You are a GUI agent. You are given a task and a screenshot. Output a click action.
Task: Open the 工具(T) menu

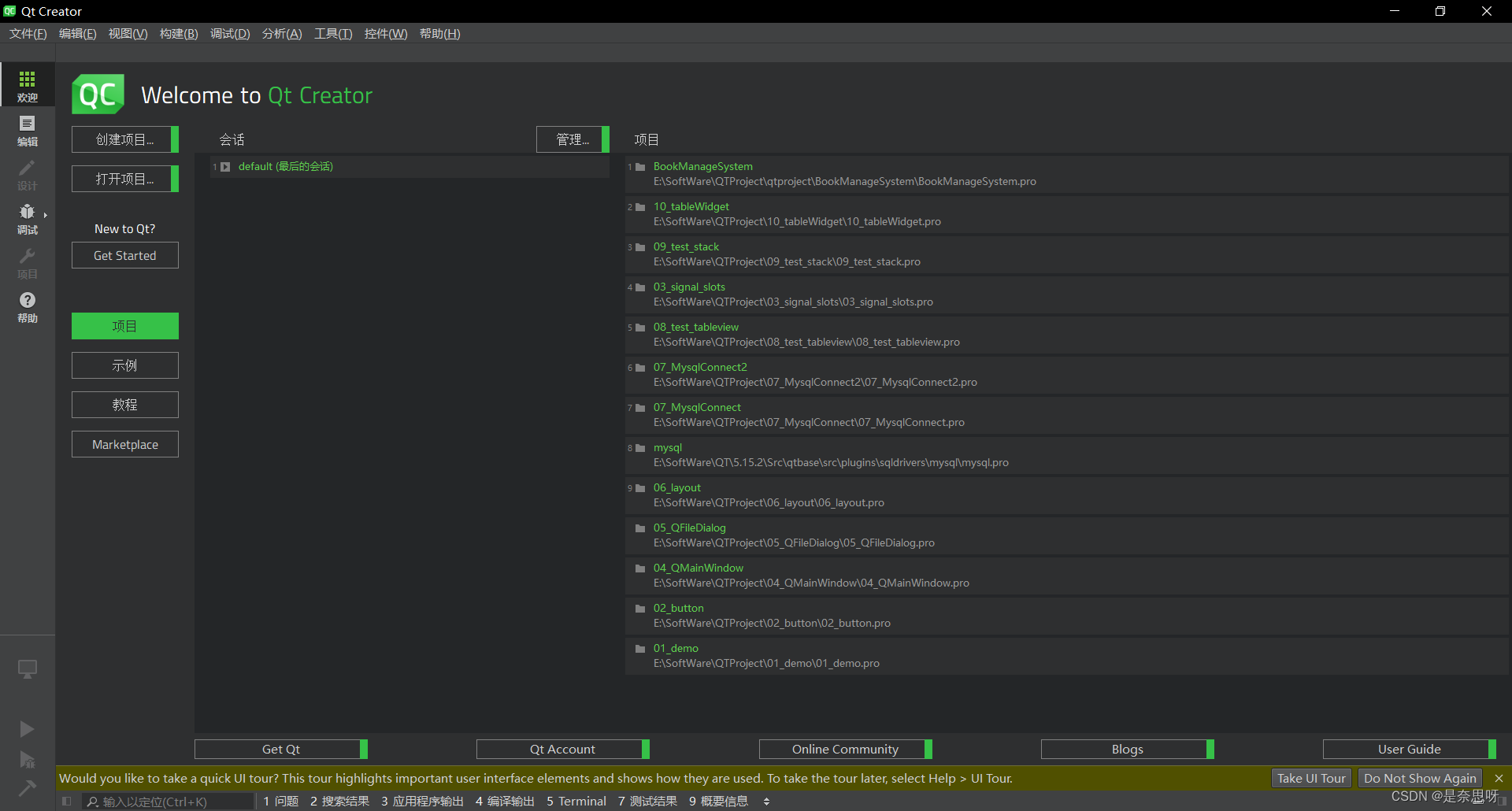click(333, 34)
